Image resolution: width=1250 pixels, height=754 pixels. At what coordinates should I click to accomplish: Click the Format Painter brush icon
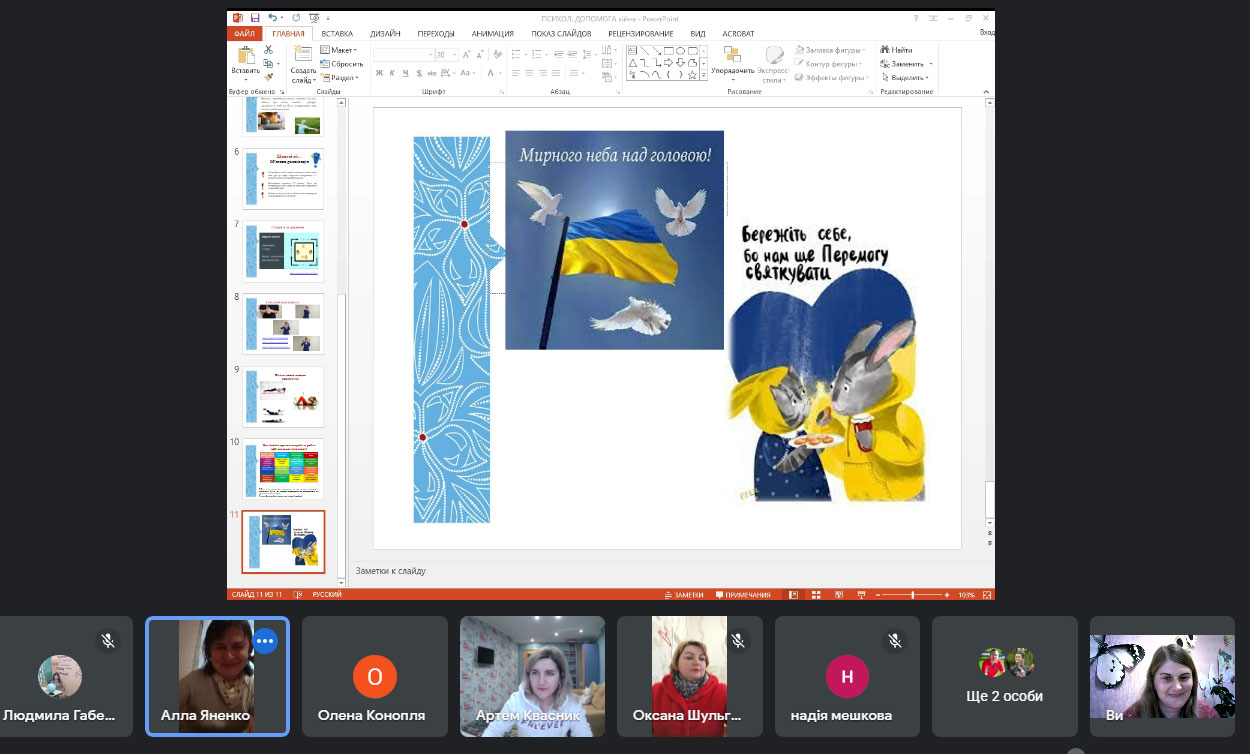tap(268, 75)
